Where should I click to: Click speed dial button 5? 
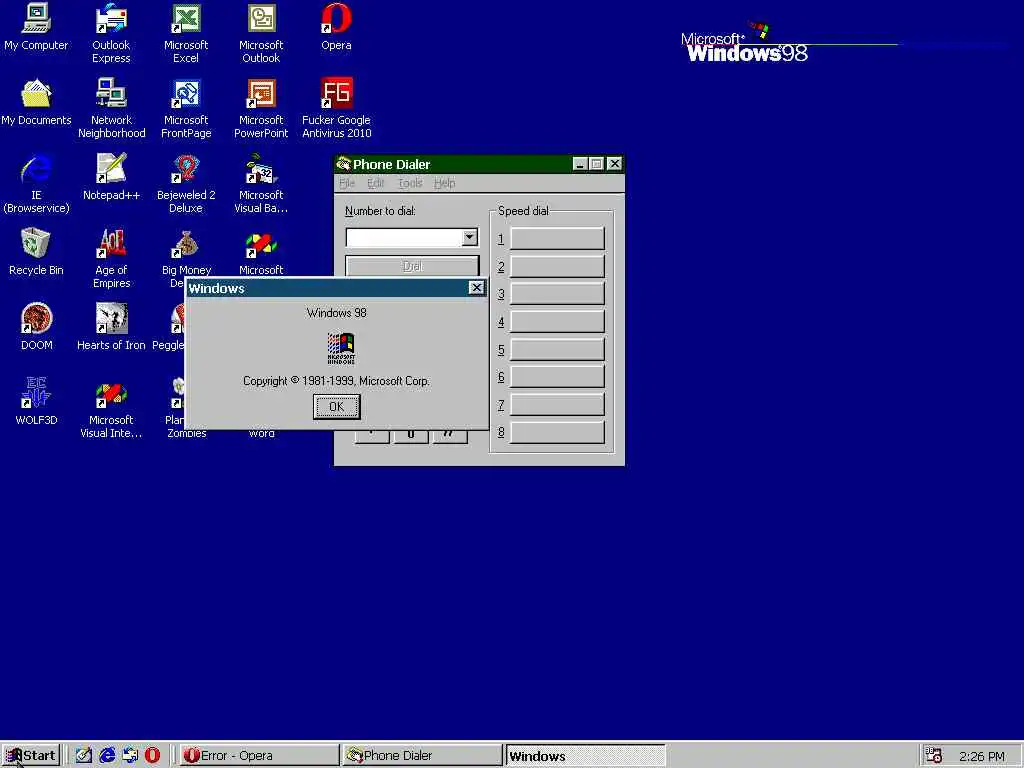tap(557, 349)
